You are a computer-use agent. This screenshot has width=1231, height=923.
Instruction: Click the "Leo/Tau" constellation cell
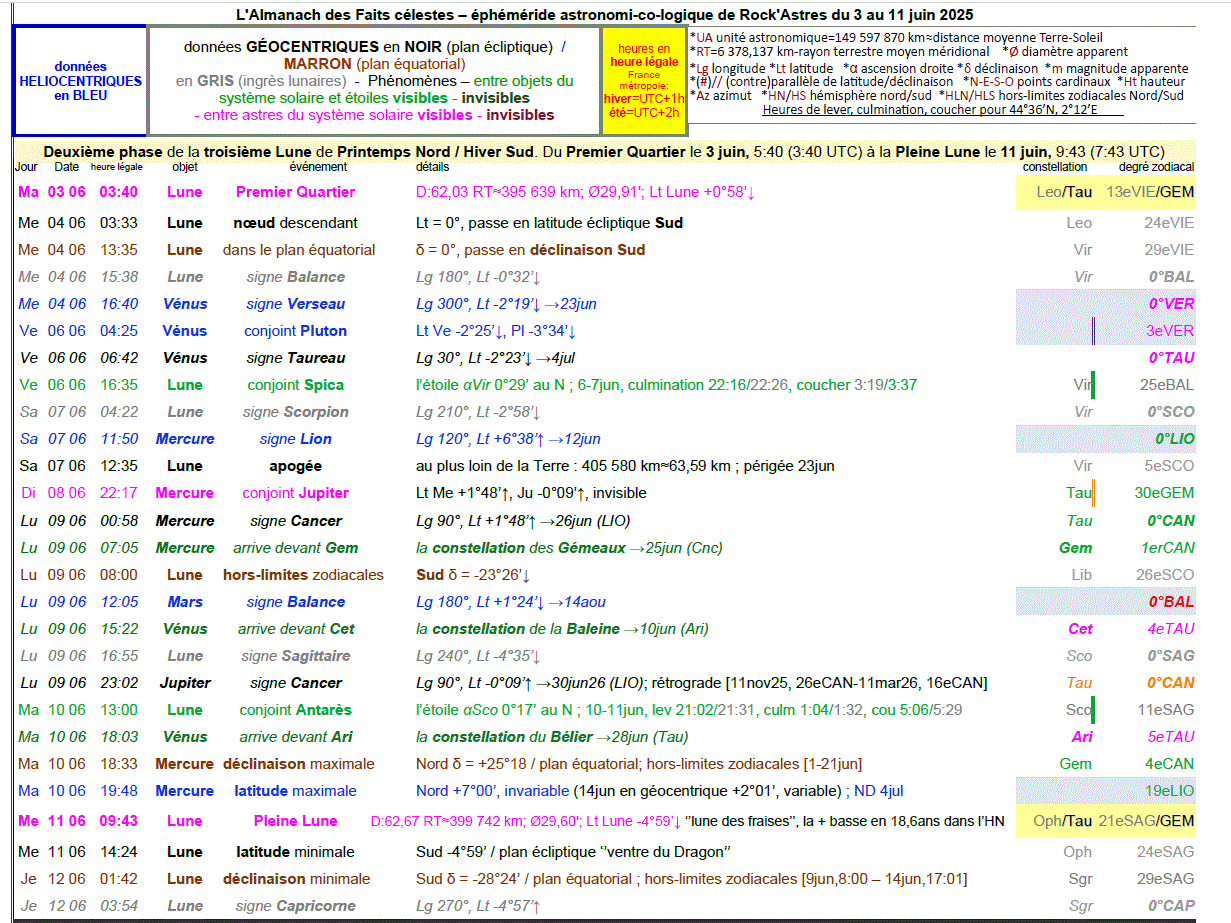tap(1064, 192)
